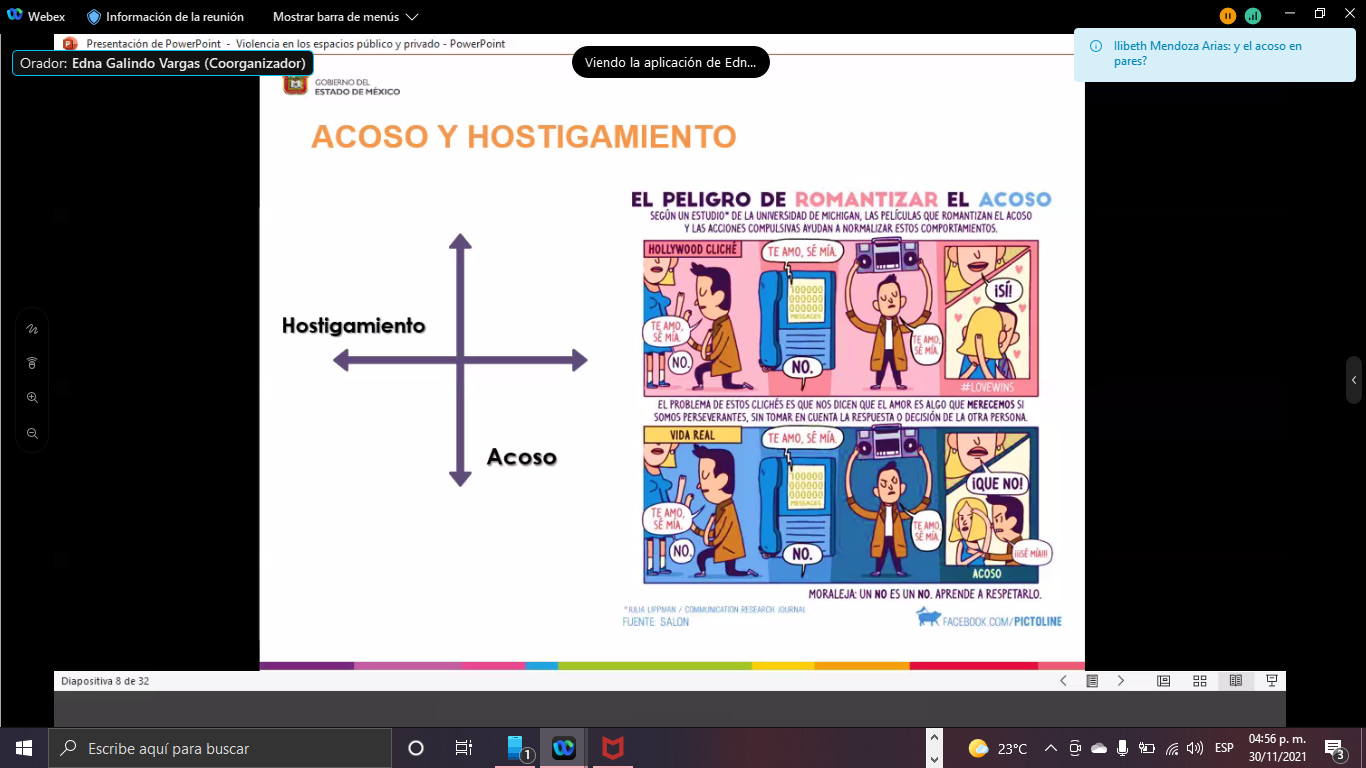Click FACEBOOK.COM/PICTOLINE text in comic
This screenshot has height=768, width=1366.
[1004, 621]
